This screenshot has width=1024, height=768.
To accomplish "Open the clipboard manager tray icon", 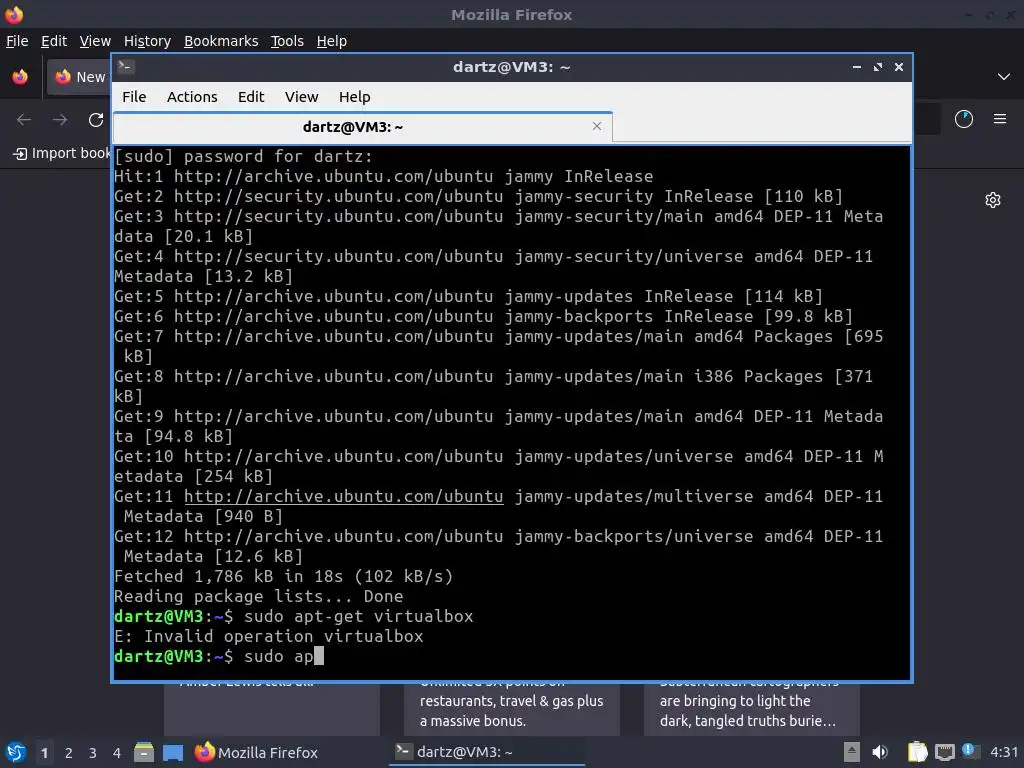I will [x=918, y=752].
